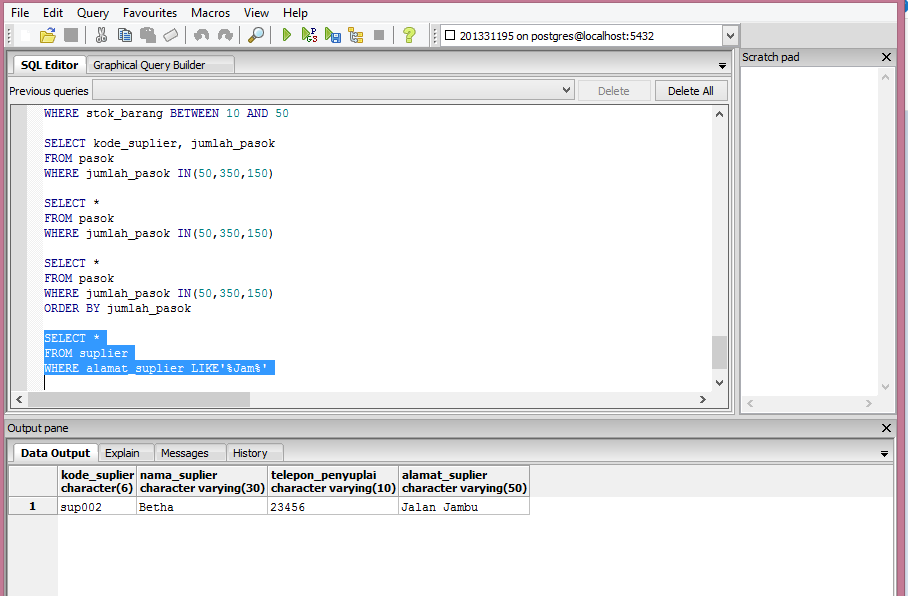The width and height of the screenshot is (908, 596).
Task: Open the database connection dropdown
Action: pyautogui.click(x=729, y=33)
